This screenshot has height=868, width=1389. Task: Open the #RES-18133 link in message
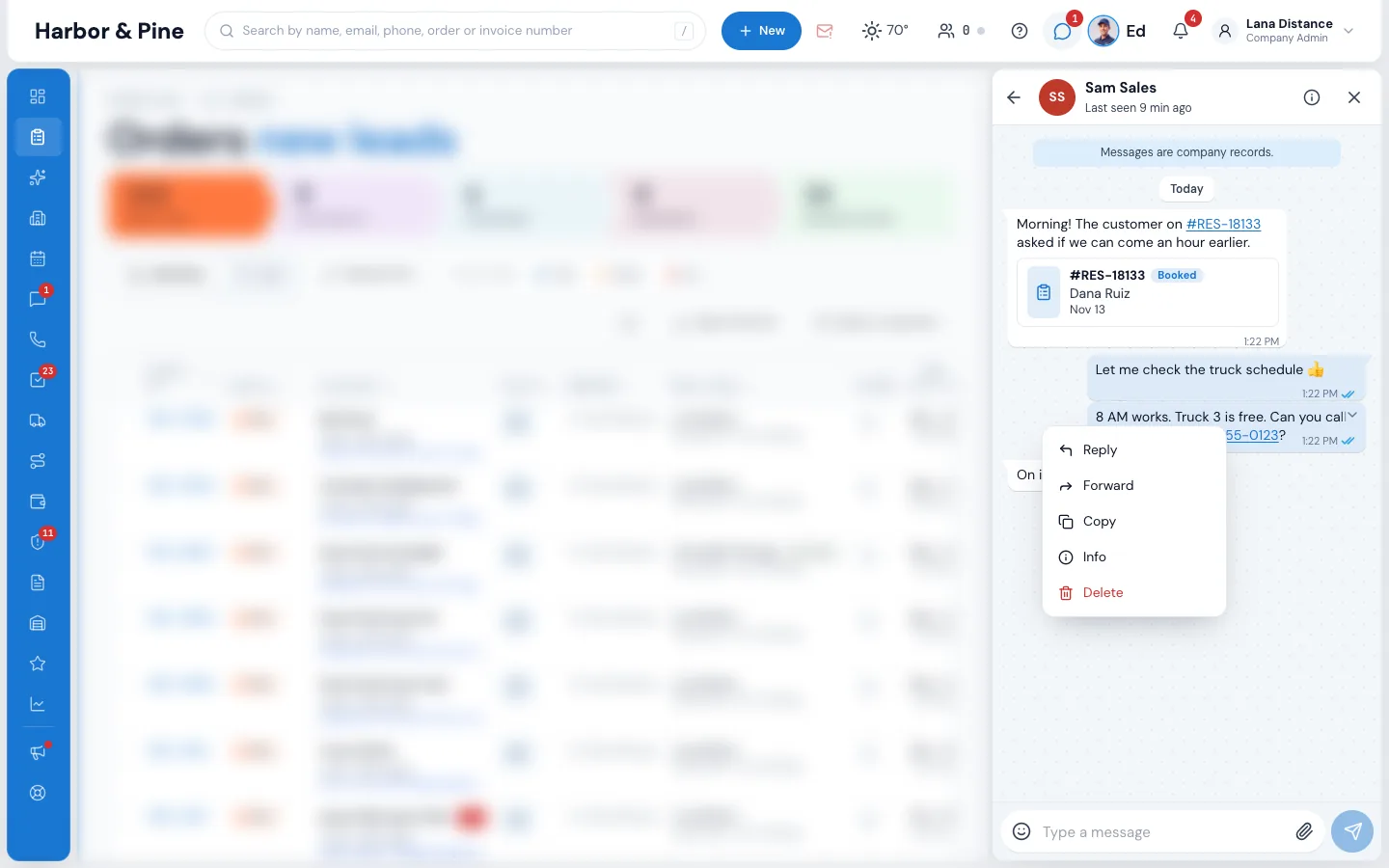(1223, 224)
